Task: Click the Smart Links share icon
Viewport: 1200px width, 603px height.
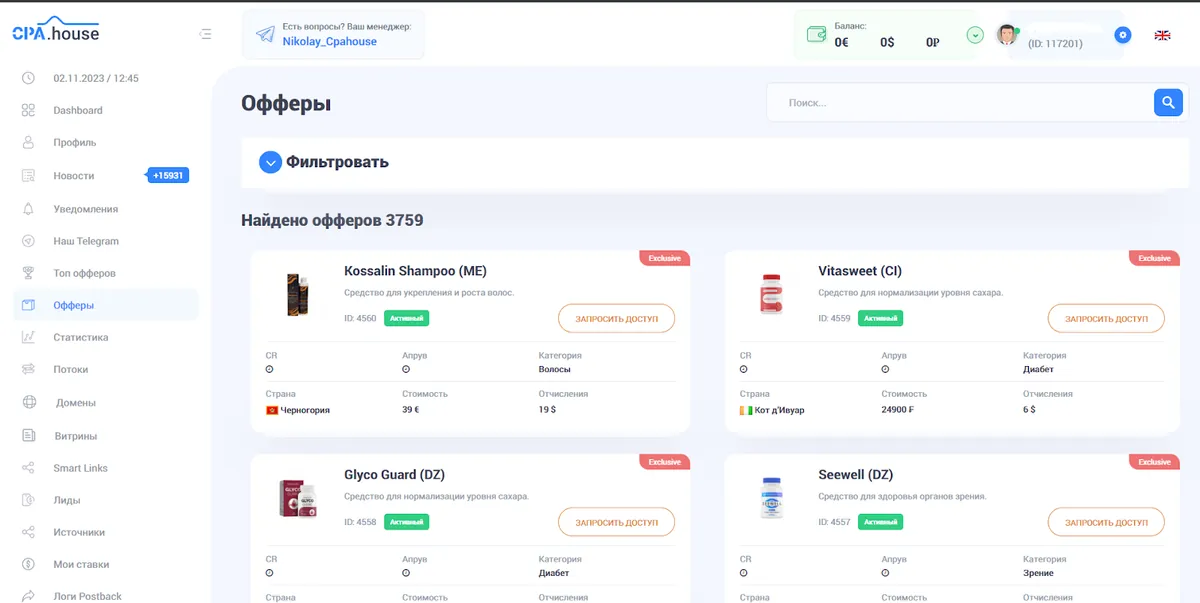Action: pyautogui.click(x=30, y=467)
